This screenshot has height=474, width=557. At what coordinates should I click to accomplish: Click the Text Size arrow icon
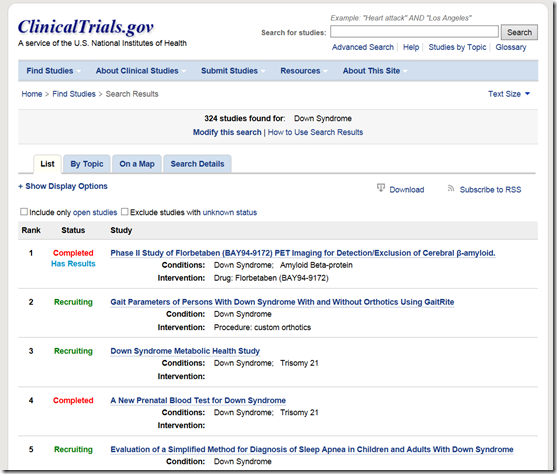tap(527, 93)
